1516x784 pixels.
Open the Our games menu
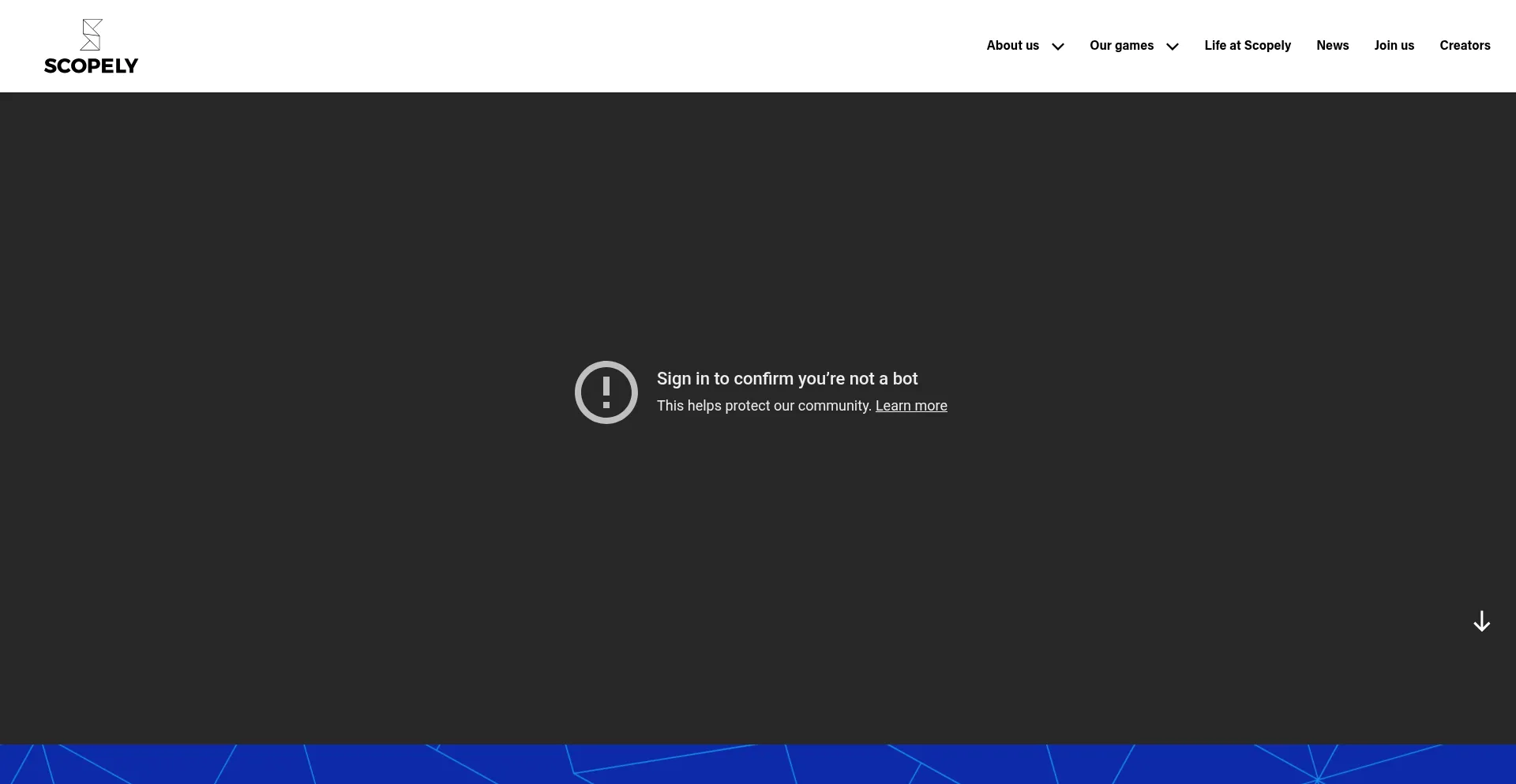pyautogui.click(x=1121, y=46)
